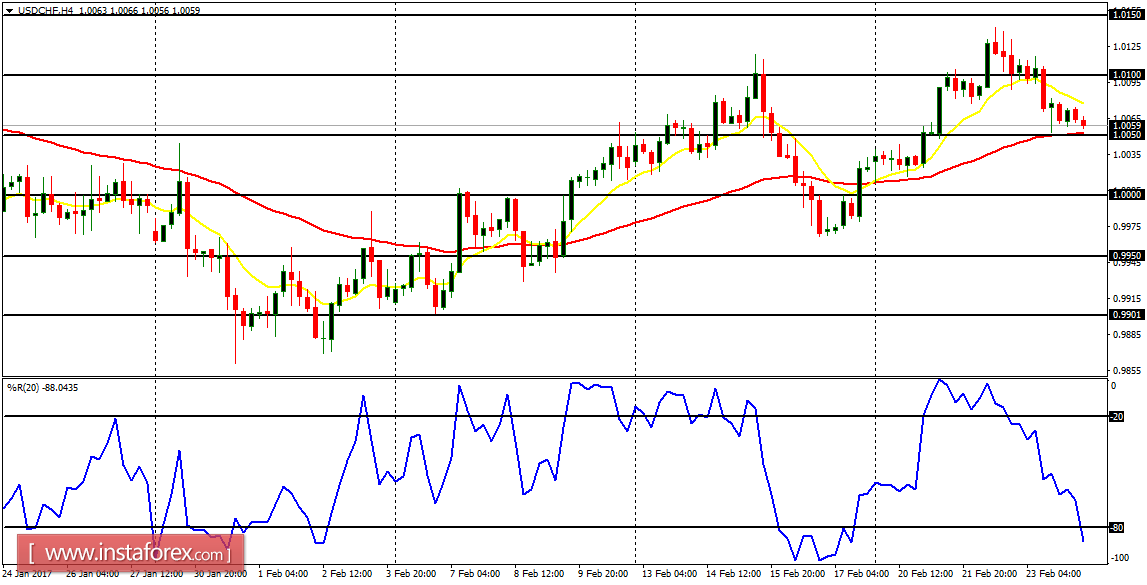Viewport: 1147px width, 585px height.
Task: Click the 1.0150 boxed price level label
Action: coord(1127,14)
